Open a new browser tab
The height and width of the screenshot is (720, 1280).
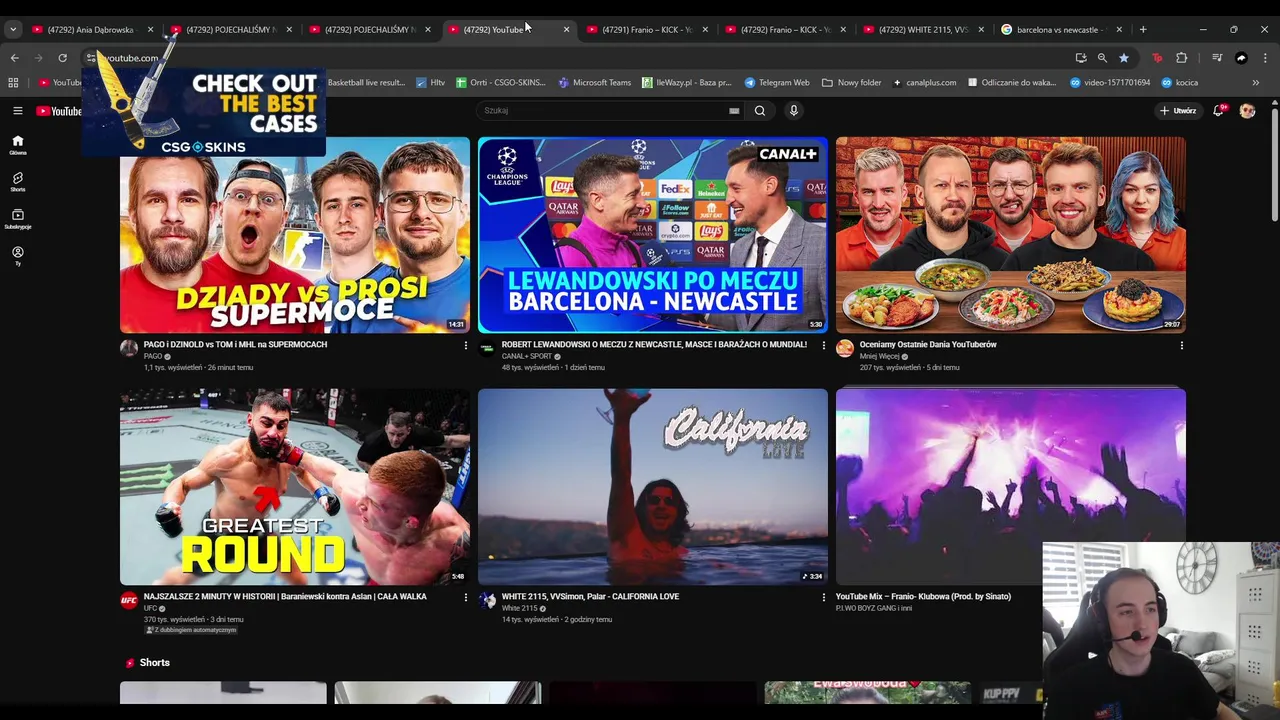click(1143, 29)
